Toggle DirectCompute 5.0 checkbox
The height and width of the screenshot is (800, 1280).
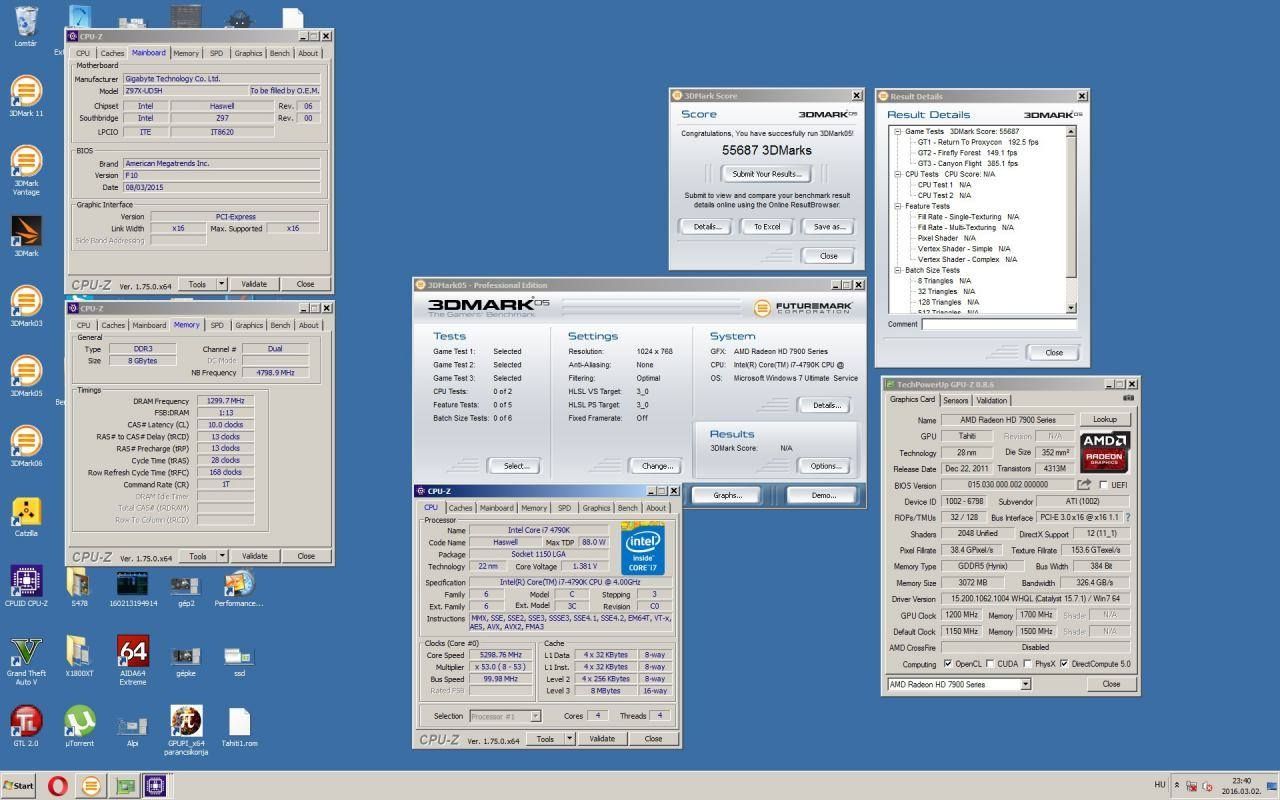pos(1064,664)
